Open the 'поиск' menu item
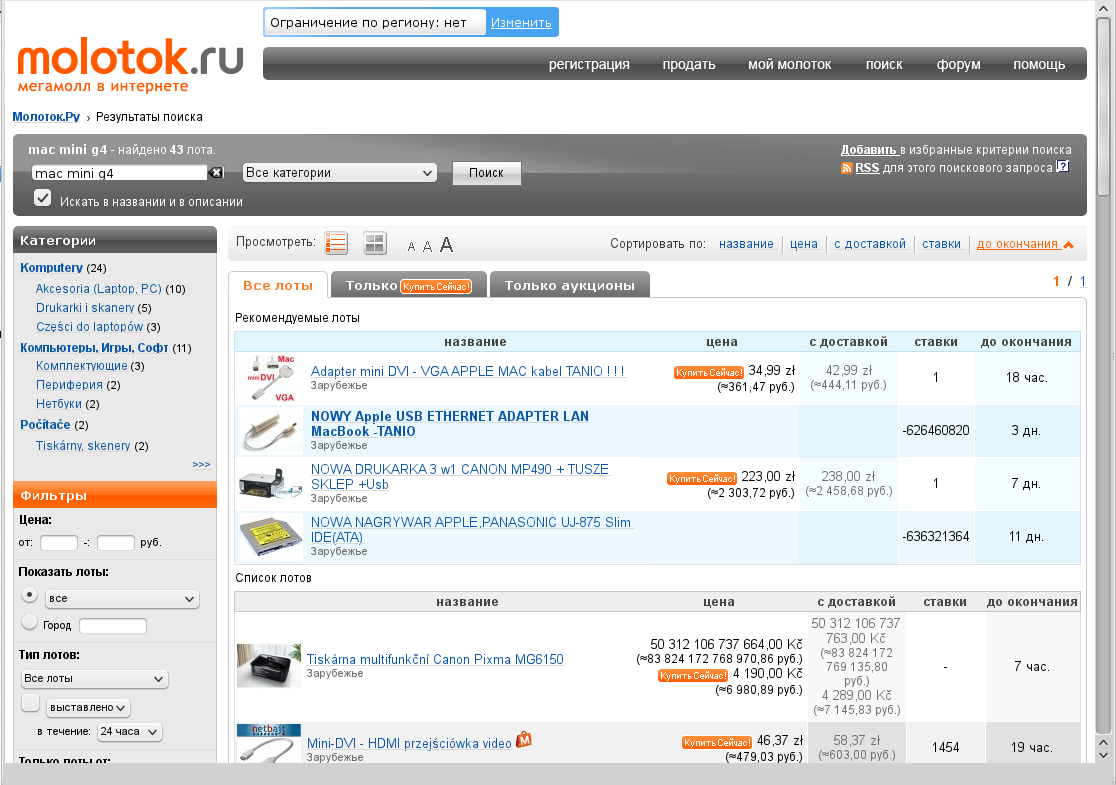Image resolution: width=1116 pixels, height=785 pixels. point(884,64)
